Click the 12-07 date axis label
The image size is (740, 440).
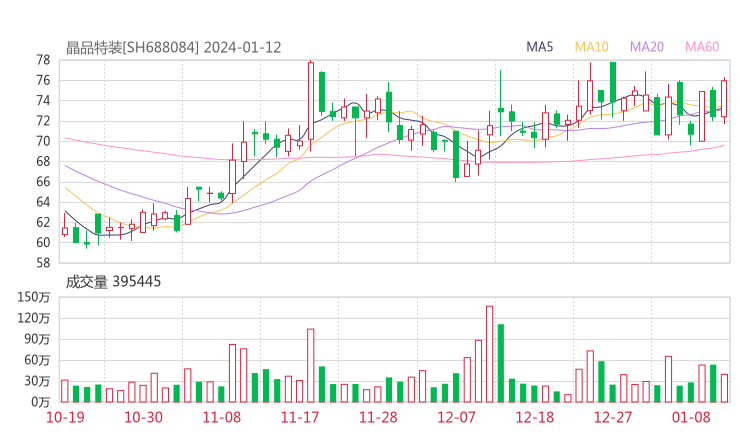(x=456, y=417)
